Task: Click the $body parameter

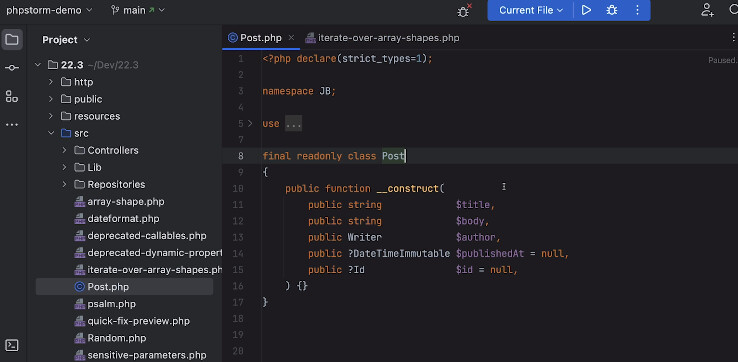Action: pyautogui.click(x=470, y=221)
